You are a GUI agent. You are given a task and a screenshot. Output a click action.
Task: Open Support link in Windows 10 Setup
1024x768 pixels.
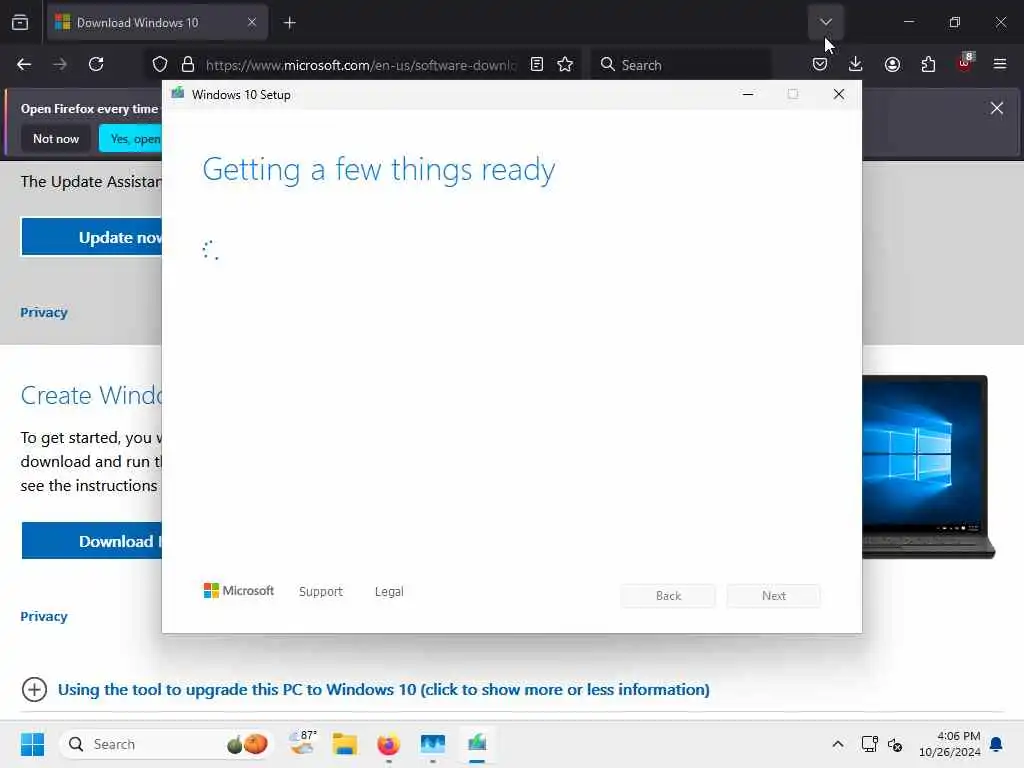pos(321,591)
